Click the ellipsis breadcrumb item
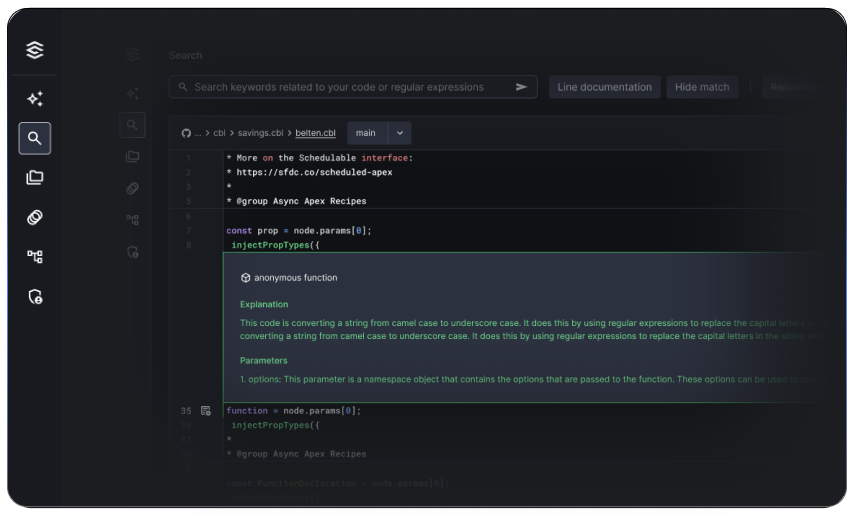 [198, 133]
